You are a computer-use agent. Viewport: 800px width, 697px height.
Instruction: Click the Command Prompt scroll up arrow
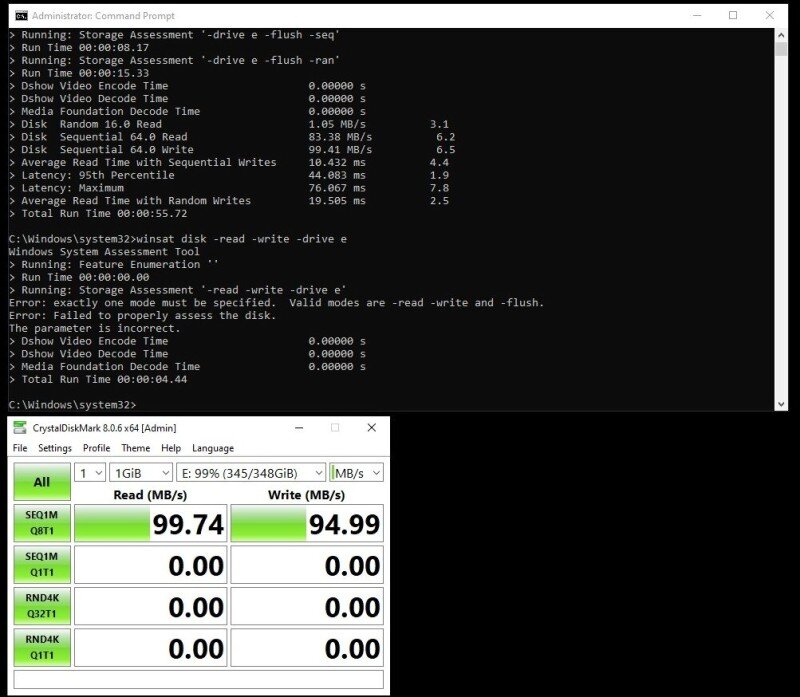pyautogui.click(x=781, y=35)
